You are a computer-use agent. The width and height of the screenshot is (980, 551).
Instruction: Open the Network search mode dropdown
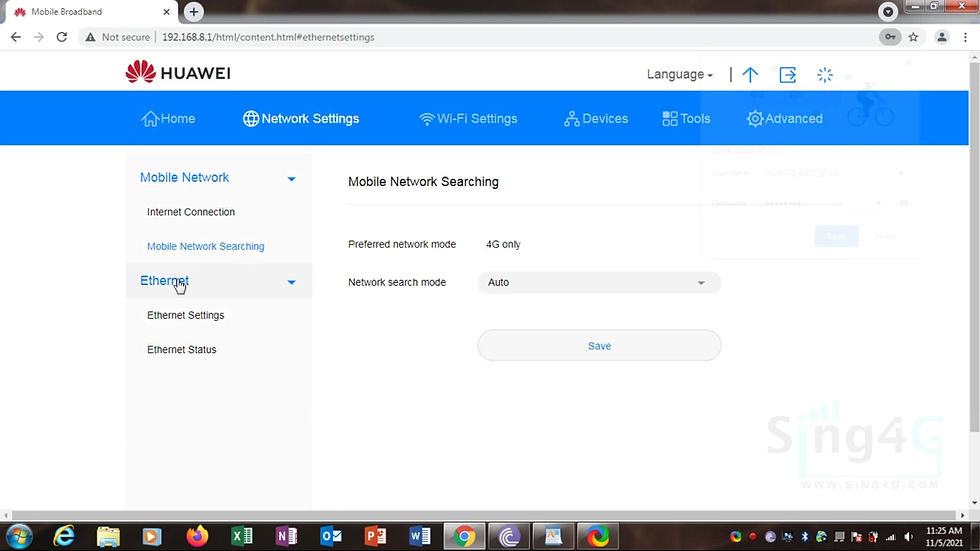(x=599, y=282)
